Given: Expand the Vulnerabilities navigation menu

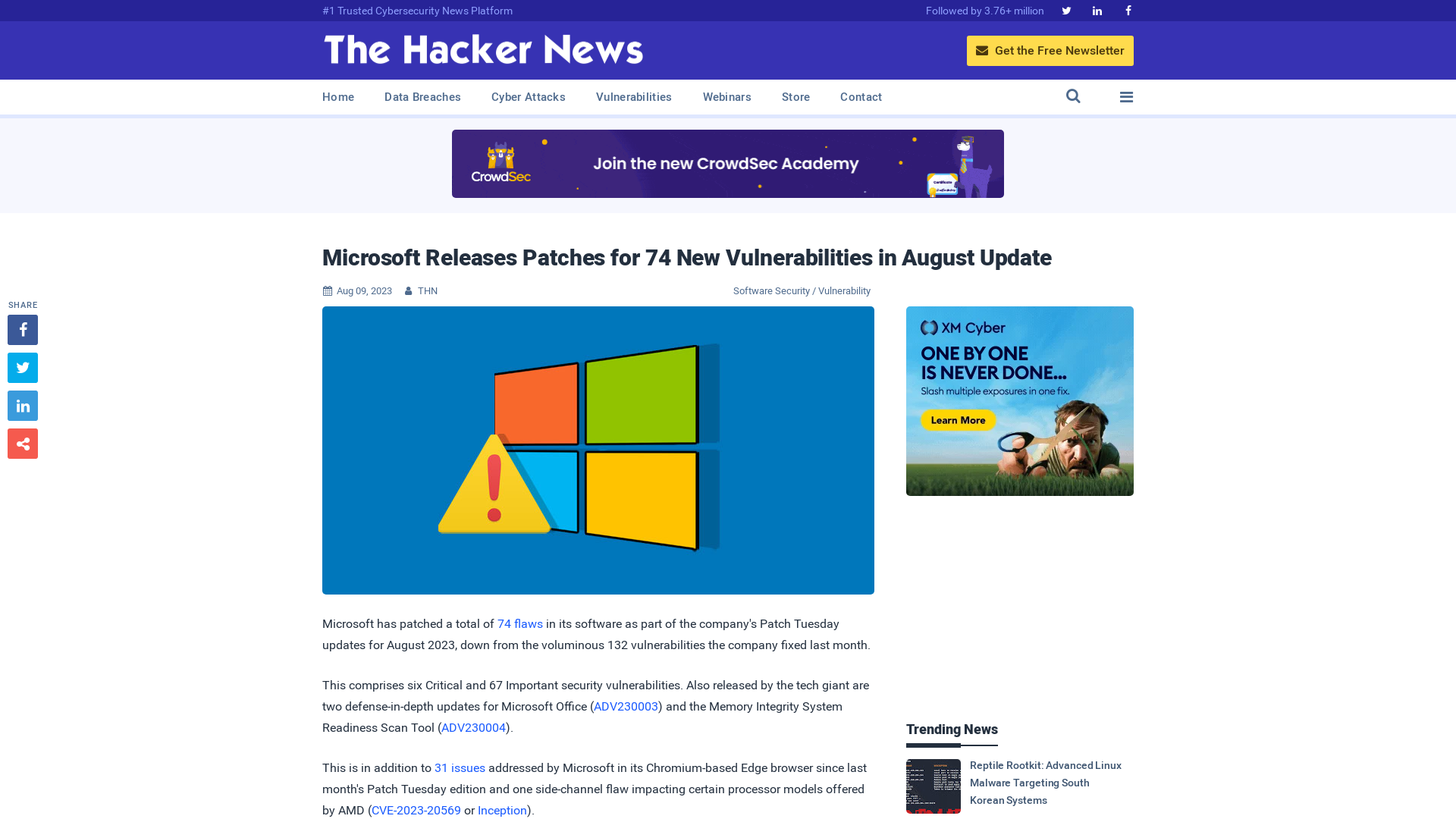Looking at the screenshot, I should coord(634,97).
